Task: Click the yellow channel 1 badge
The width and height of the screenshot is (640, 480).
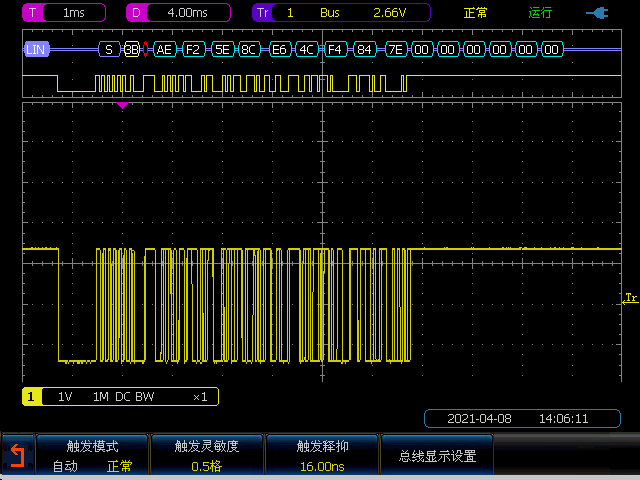Action: [31, 397]
